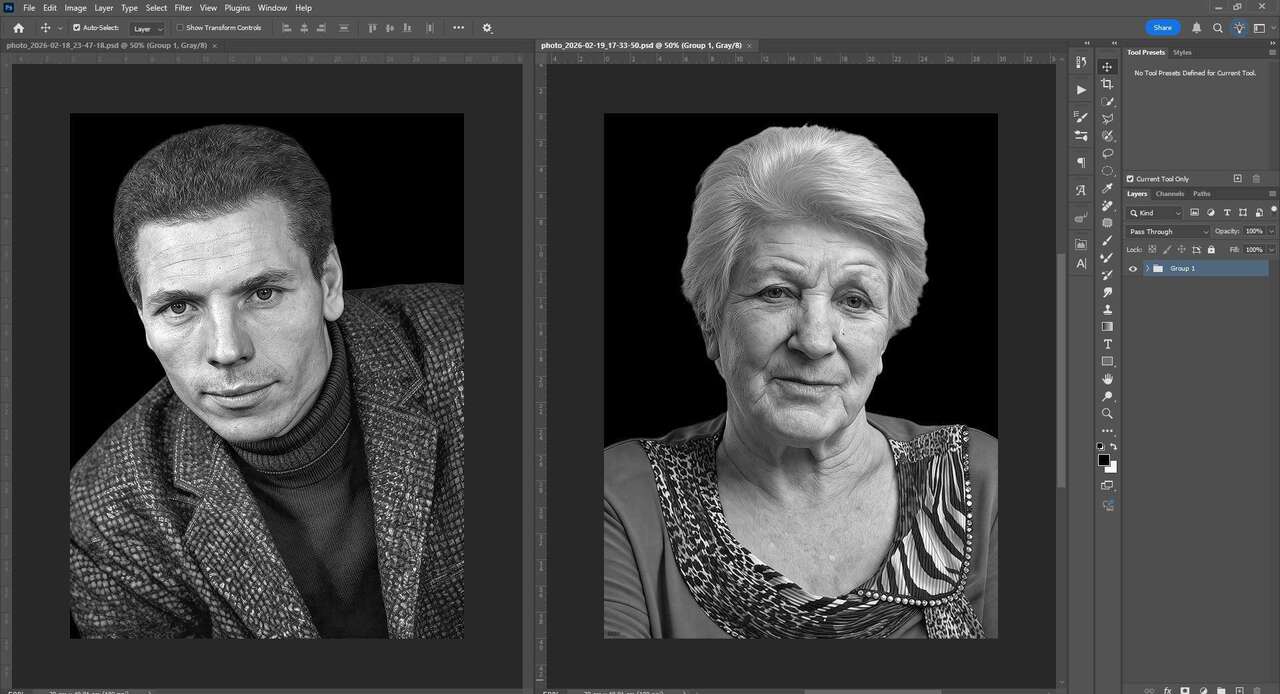Image resolution: width=1280 pixels, height=694 pixels.
Task: Switch to photo_2026-02-18_23-47-18.psd document tab
Action: (x=105, y=46)
